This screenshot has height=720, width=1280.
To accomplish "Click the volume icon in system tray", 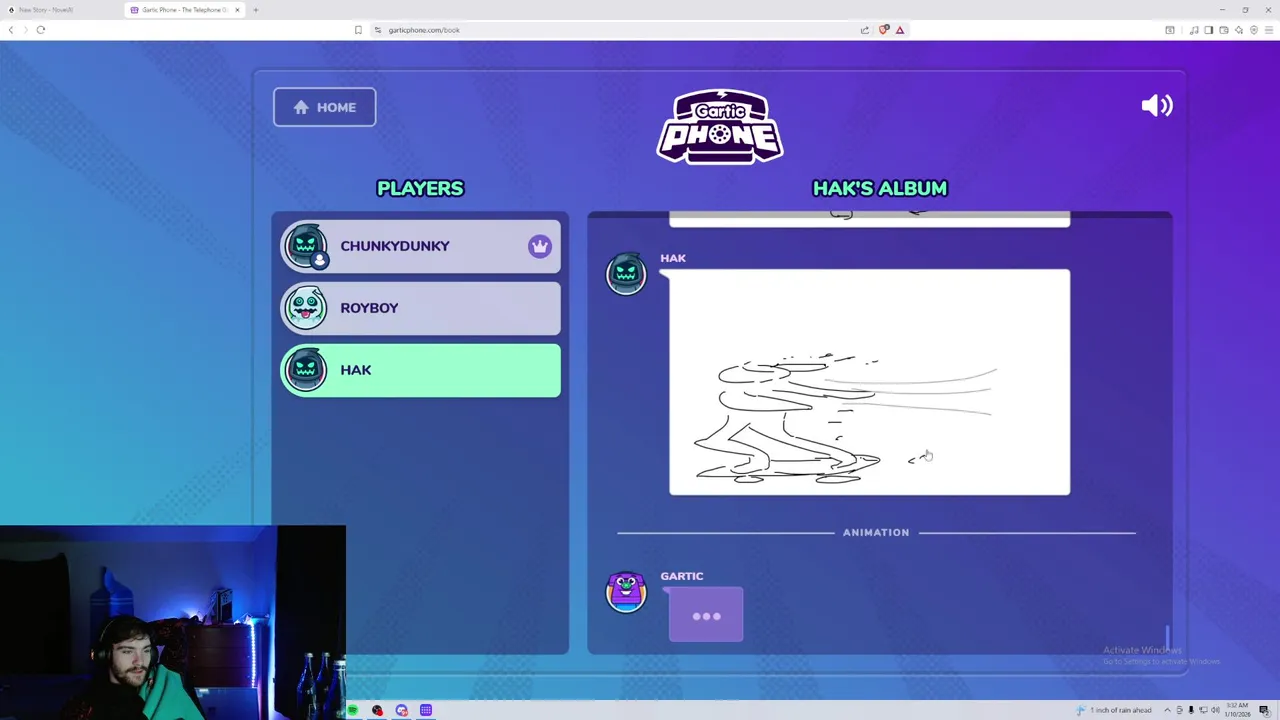I will click(x=1215, y=710).
